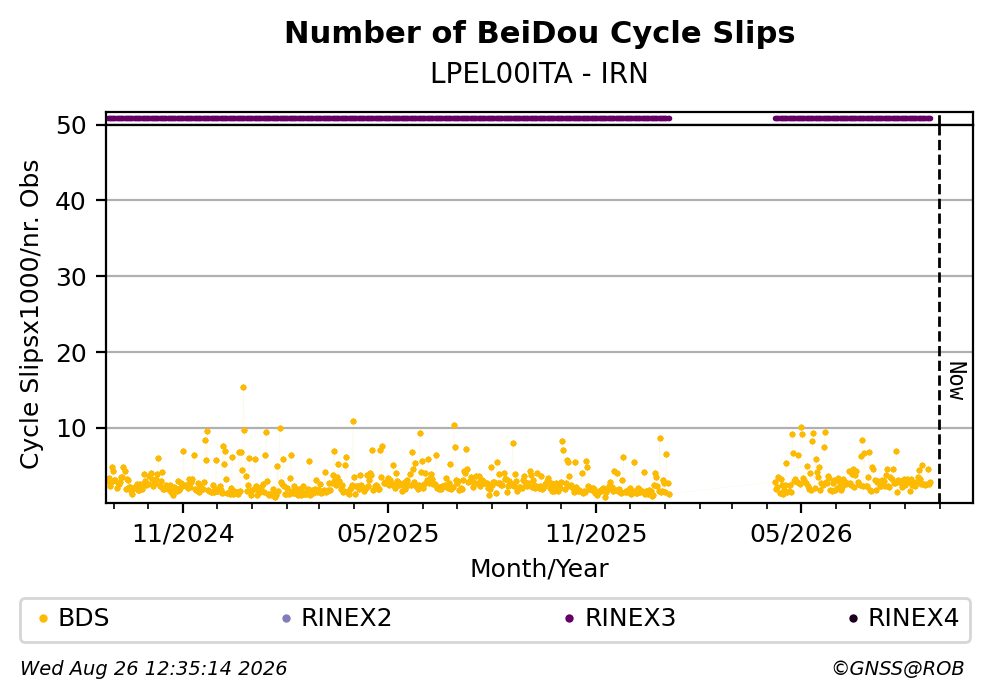Select the RINEX3 legend label
The height and width of the screenshot is (699, 993).
(x=630, y=618)
